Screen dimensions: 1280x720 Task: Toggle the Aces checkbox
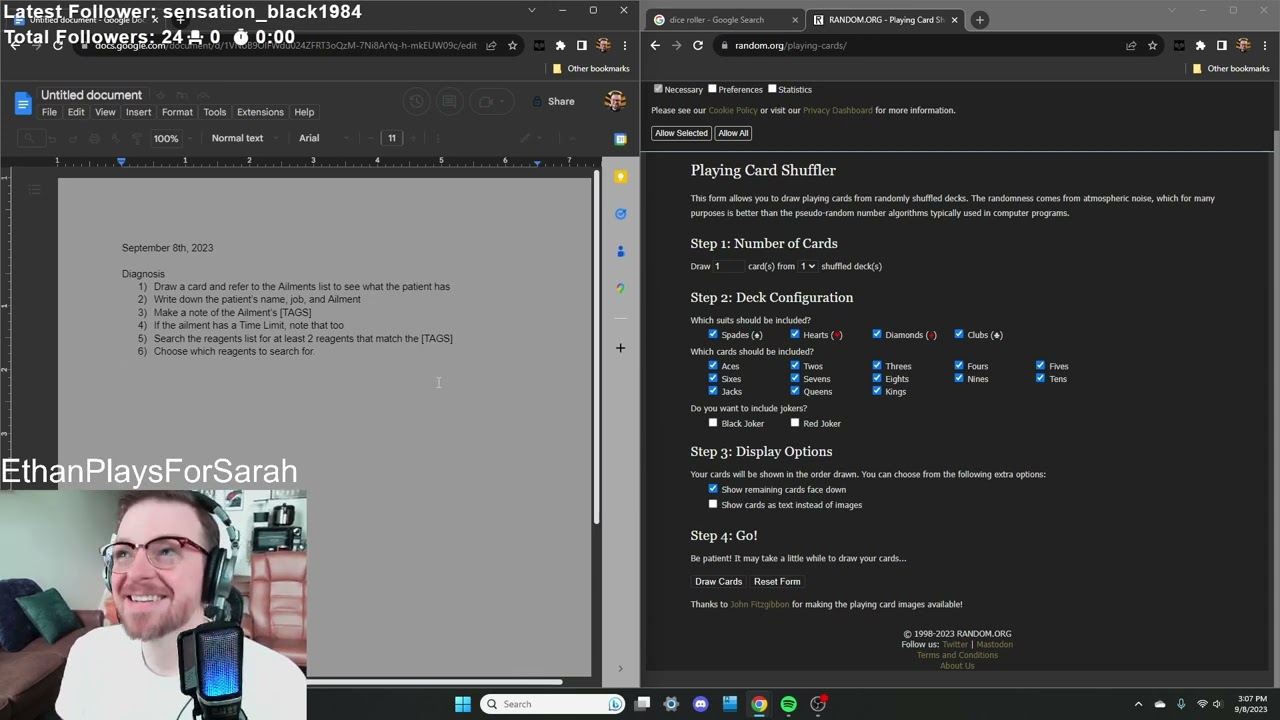point(713,365)
